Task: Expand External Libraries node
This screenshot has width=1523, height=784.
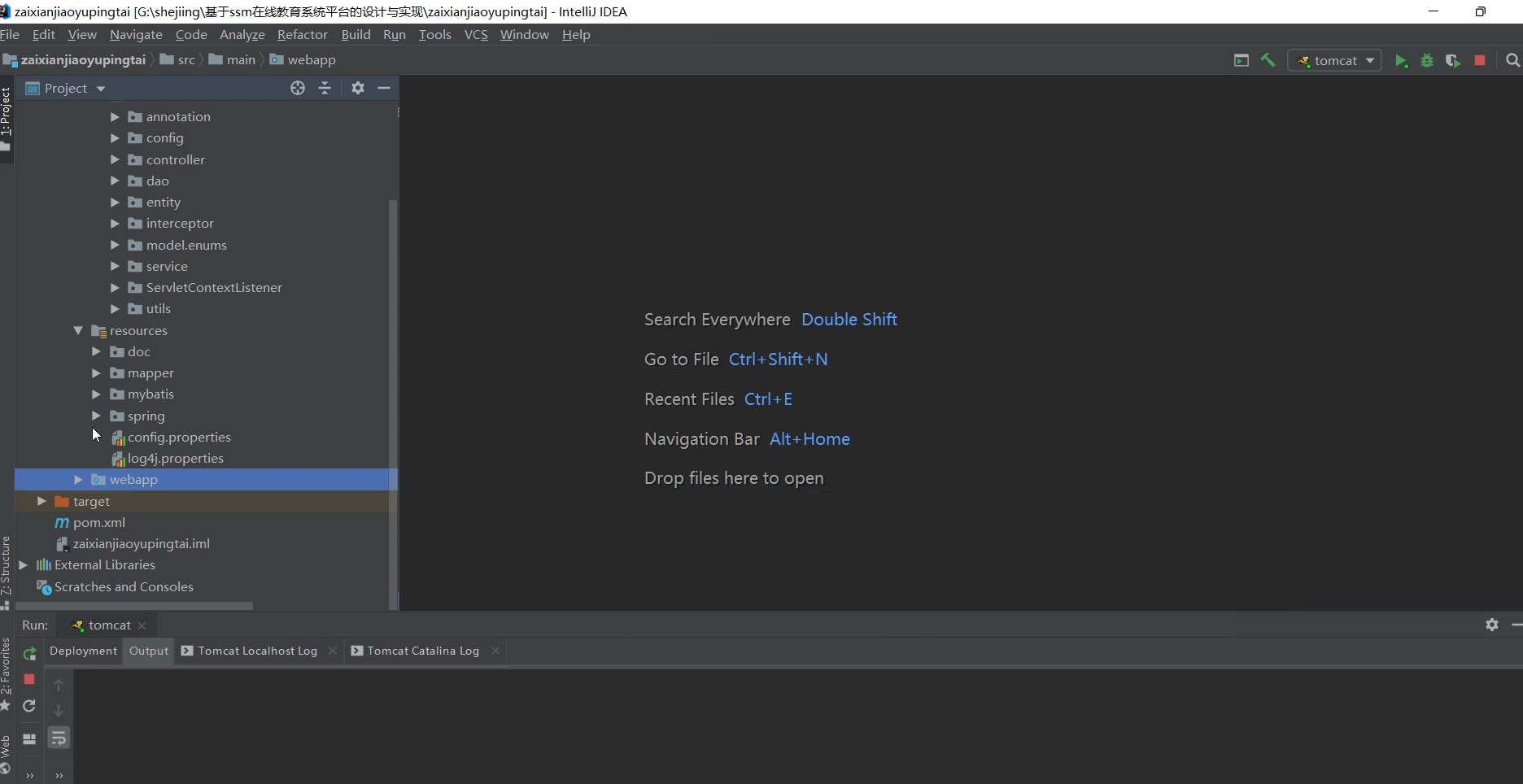Action: [x=23, y=565]
